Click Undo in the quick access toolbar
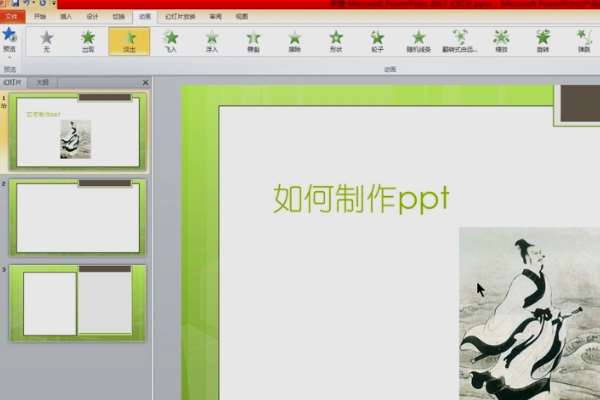The height and width of the screenshot is (400, 600). tap(27, 3)
